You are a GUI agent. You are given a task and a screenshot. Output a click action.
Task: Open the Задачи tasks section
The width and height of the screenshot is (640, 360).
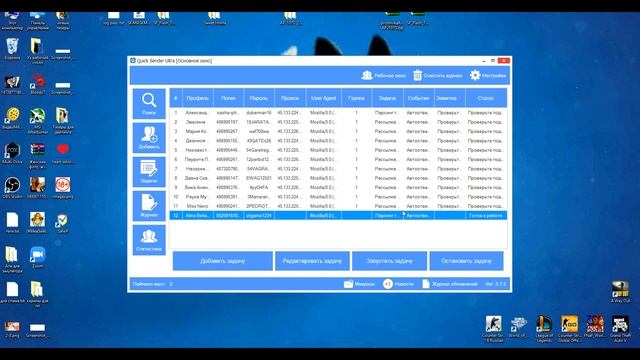149,172
